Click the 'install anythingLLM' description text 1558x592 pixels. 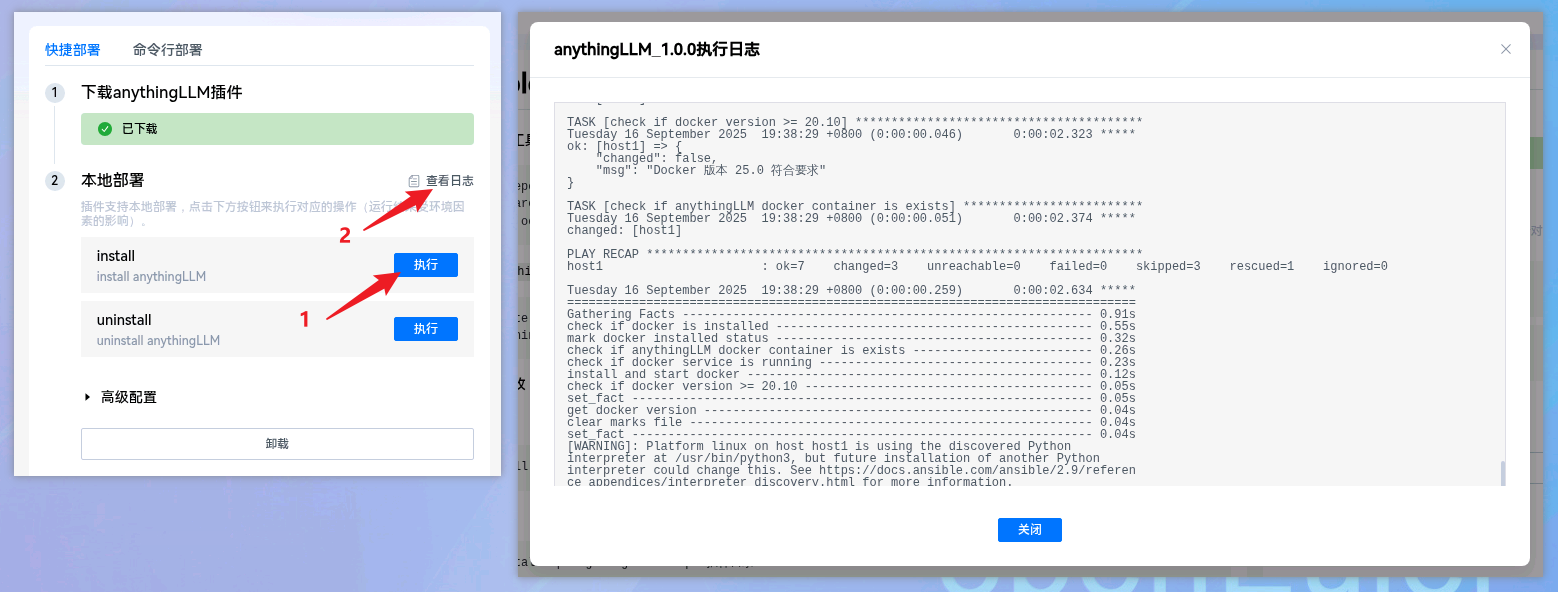151,277
